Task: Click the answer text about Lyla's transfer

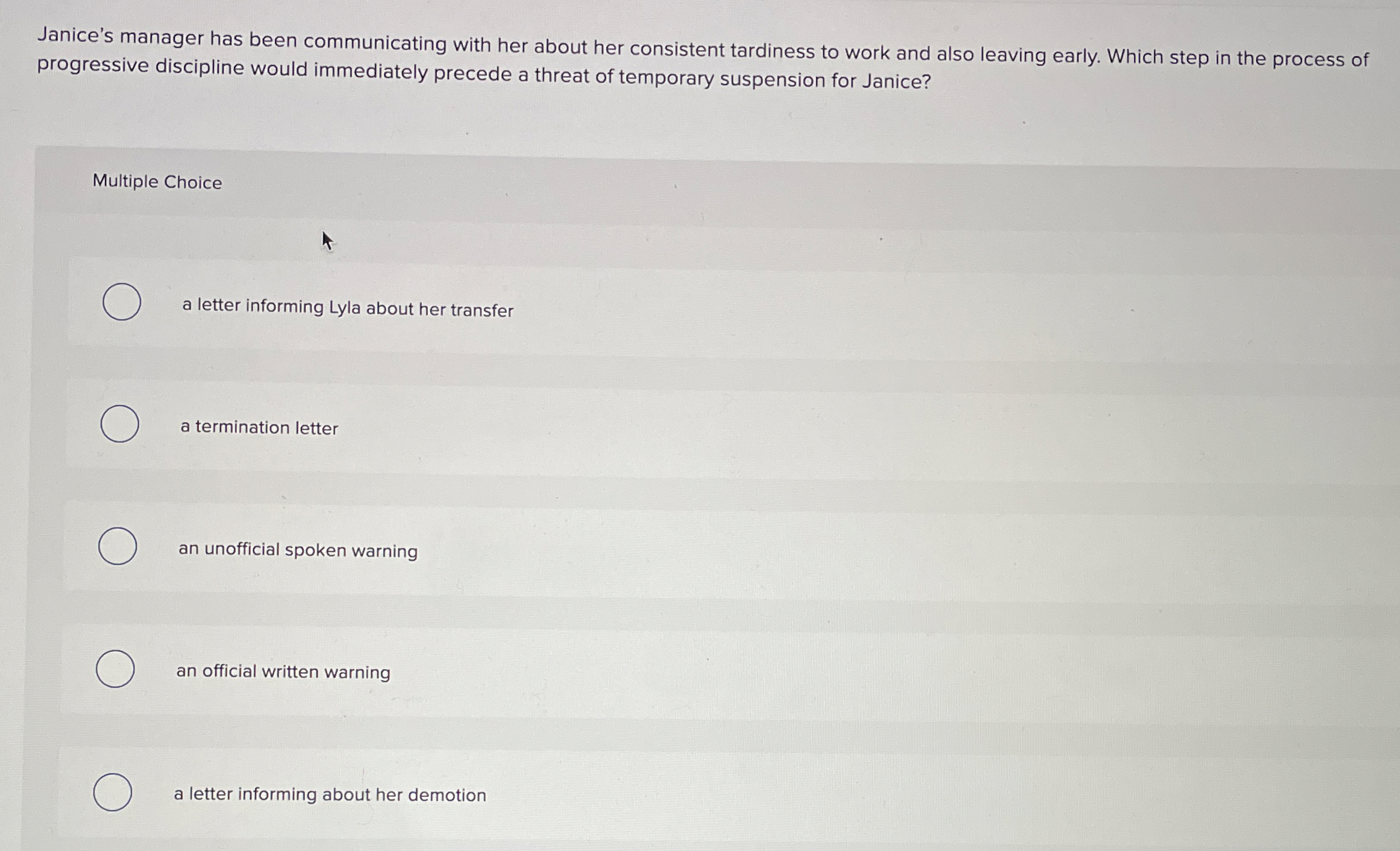Action: pyautogui.click(x=347, y=308)
